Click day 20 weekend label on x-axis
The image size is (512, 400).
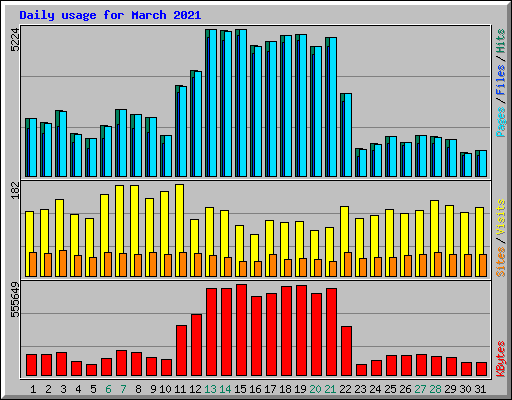point(315,389)
